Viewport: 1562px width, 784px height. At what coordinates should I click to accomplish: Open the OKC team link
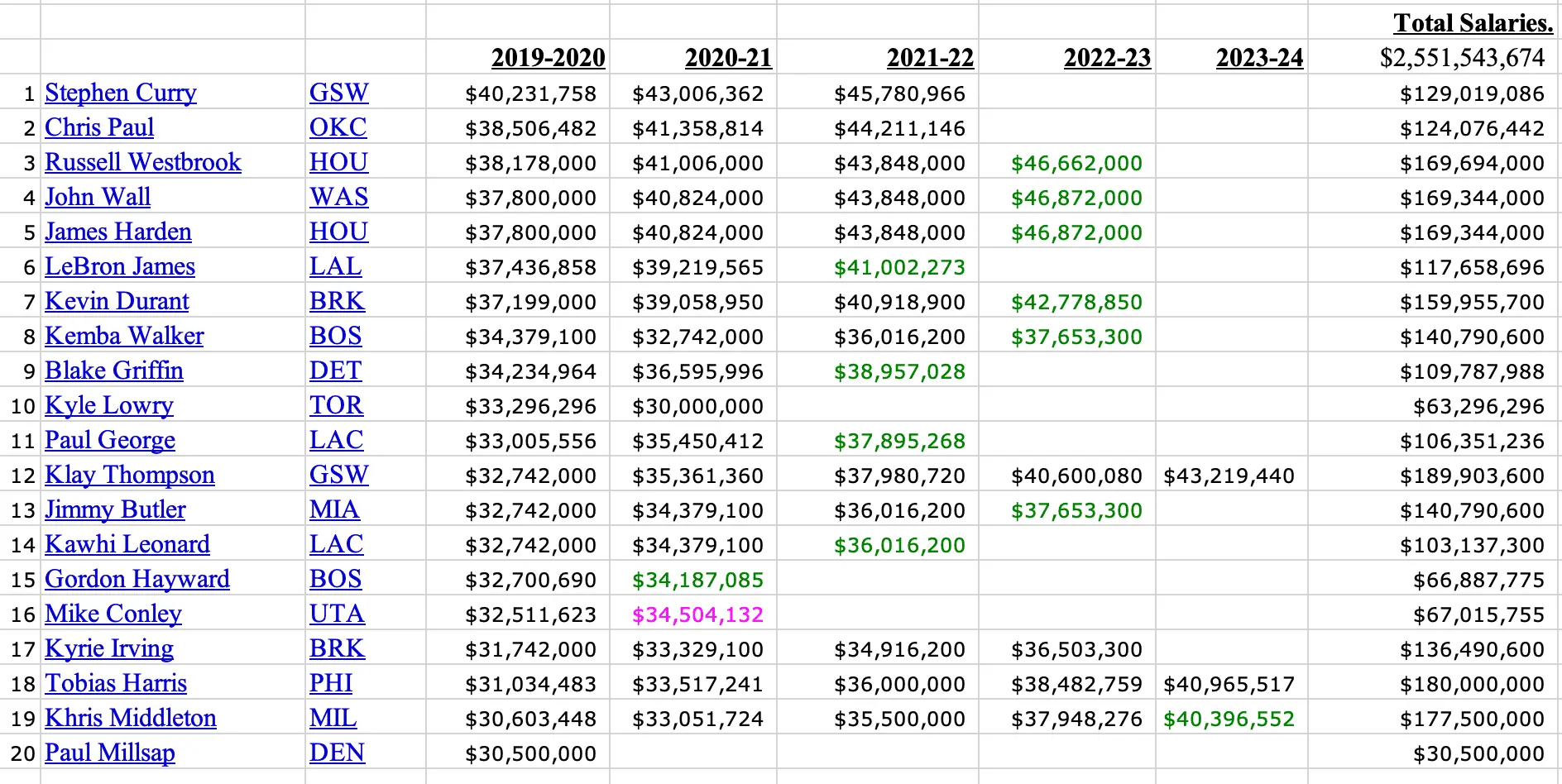338,127
